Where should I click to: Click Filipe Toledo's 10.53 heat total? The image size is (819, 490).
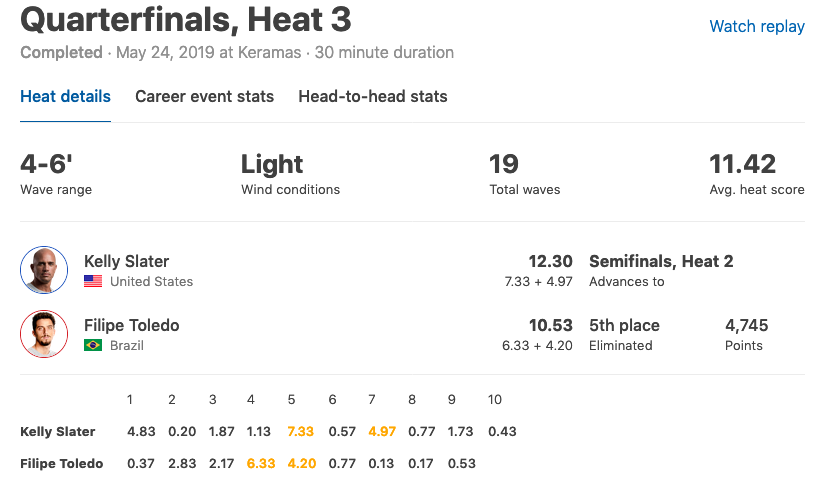(551, 325)
